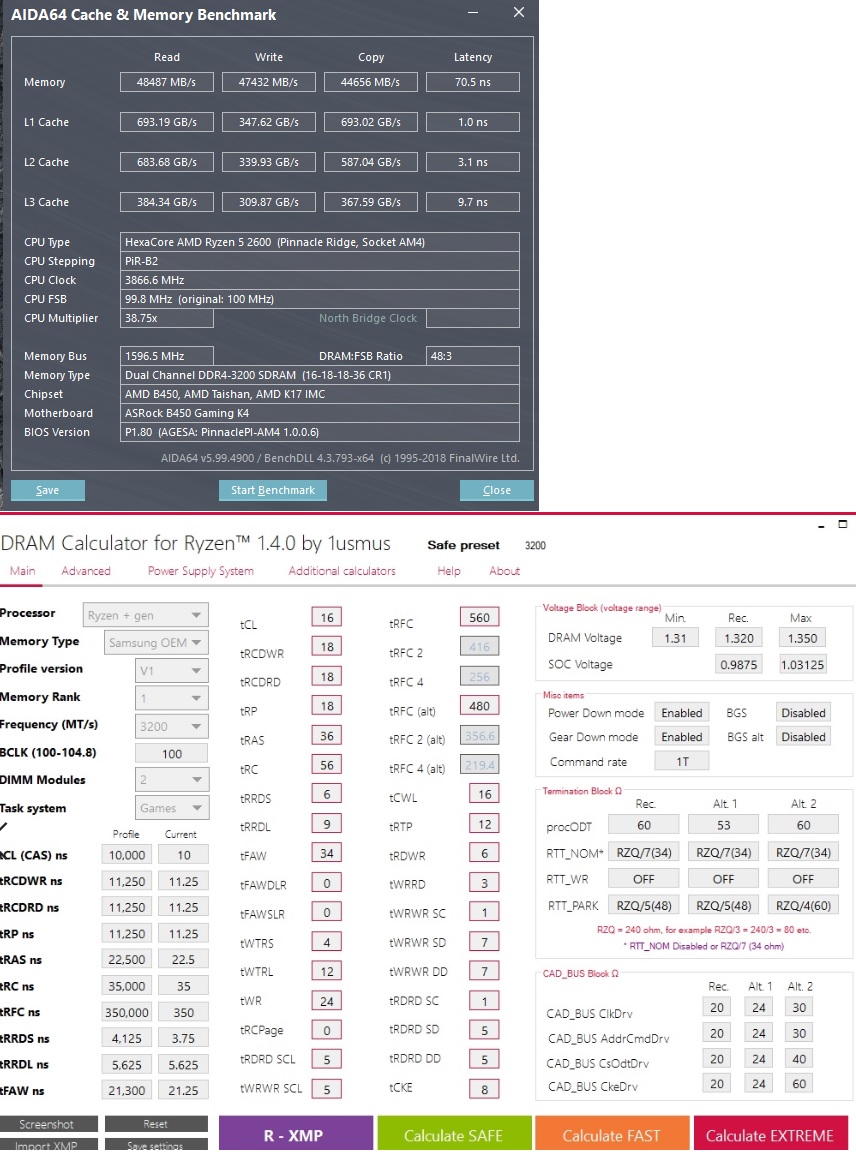
Task: Click the tRC value 56 field
Action: pyautogui.click(x=327, y=765)
